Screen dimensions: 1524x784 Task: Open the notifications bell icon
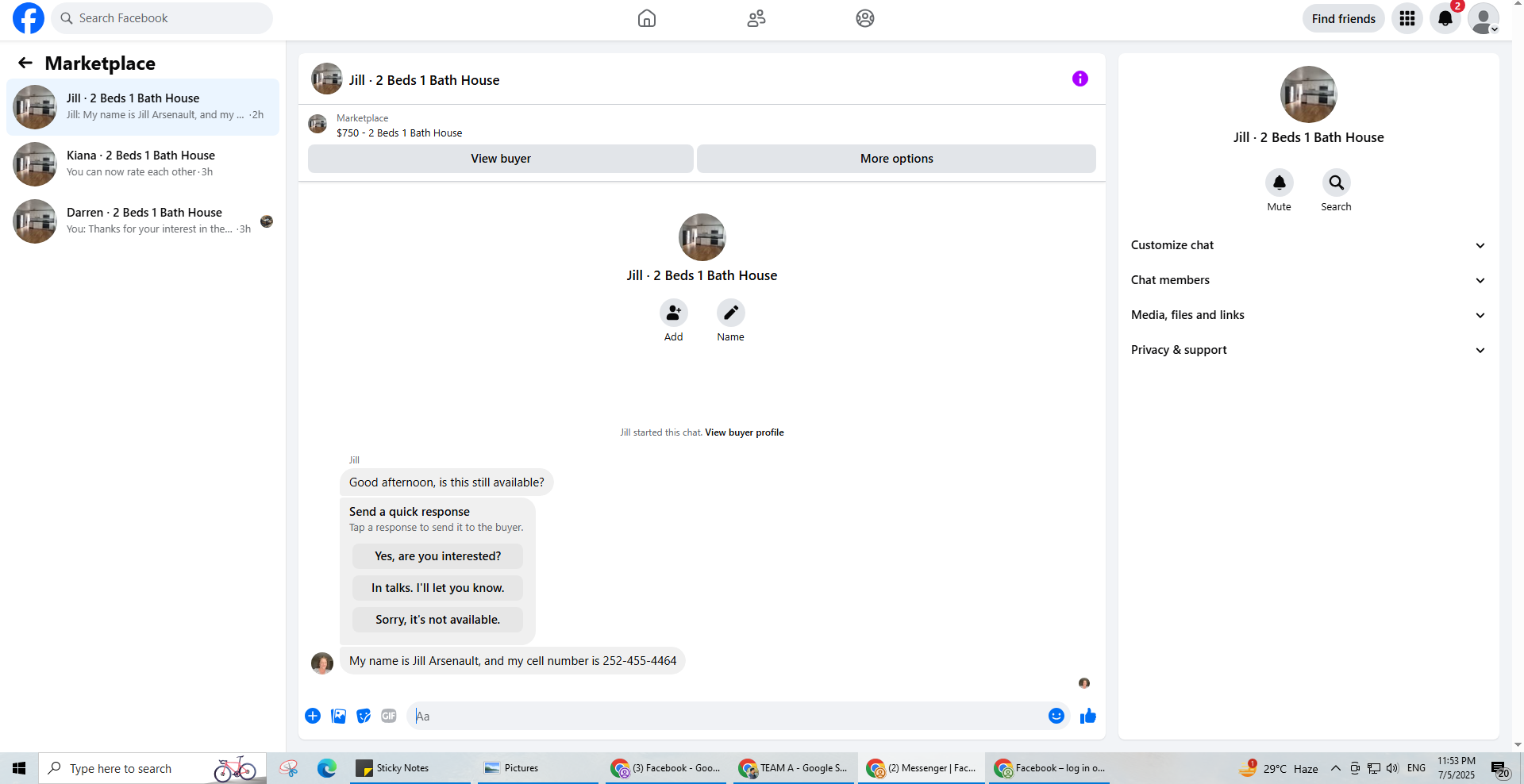coord(1445,18)
